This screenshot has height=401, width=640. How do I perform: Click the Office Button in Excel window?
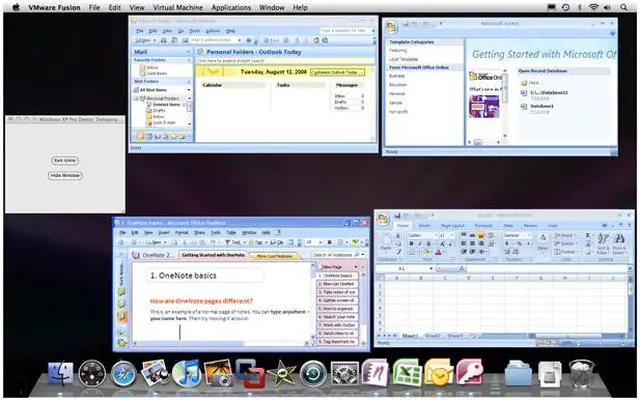click(383, 220)
